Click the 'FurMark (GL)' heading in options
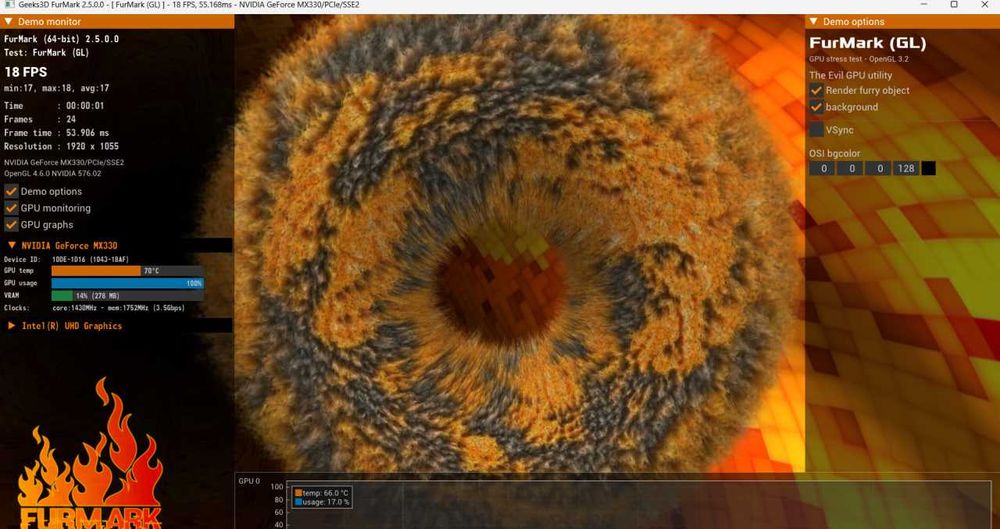This screenshot has width=1000, height=529. (x=867, y=43)
